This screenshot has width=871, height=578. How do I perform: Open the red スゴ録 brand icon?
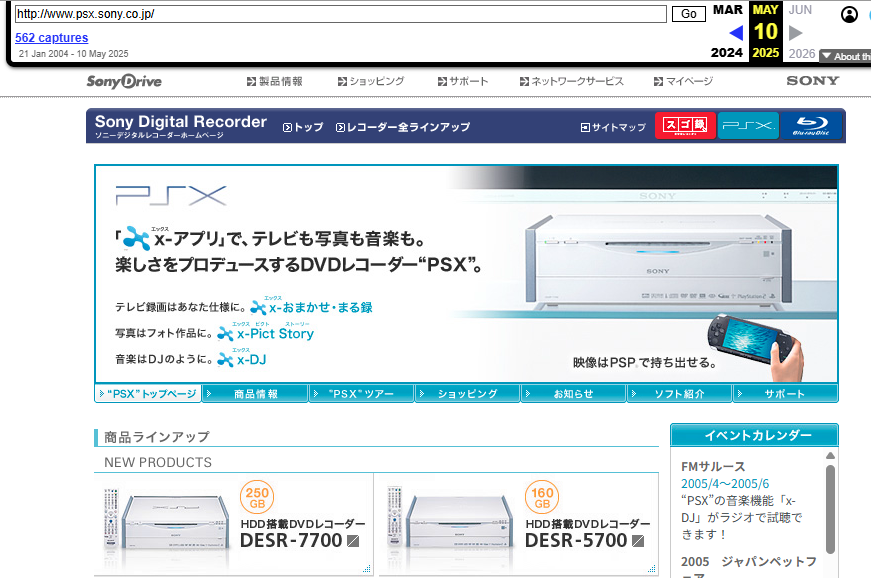tap(685, 125)
